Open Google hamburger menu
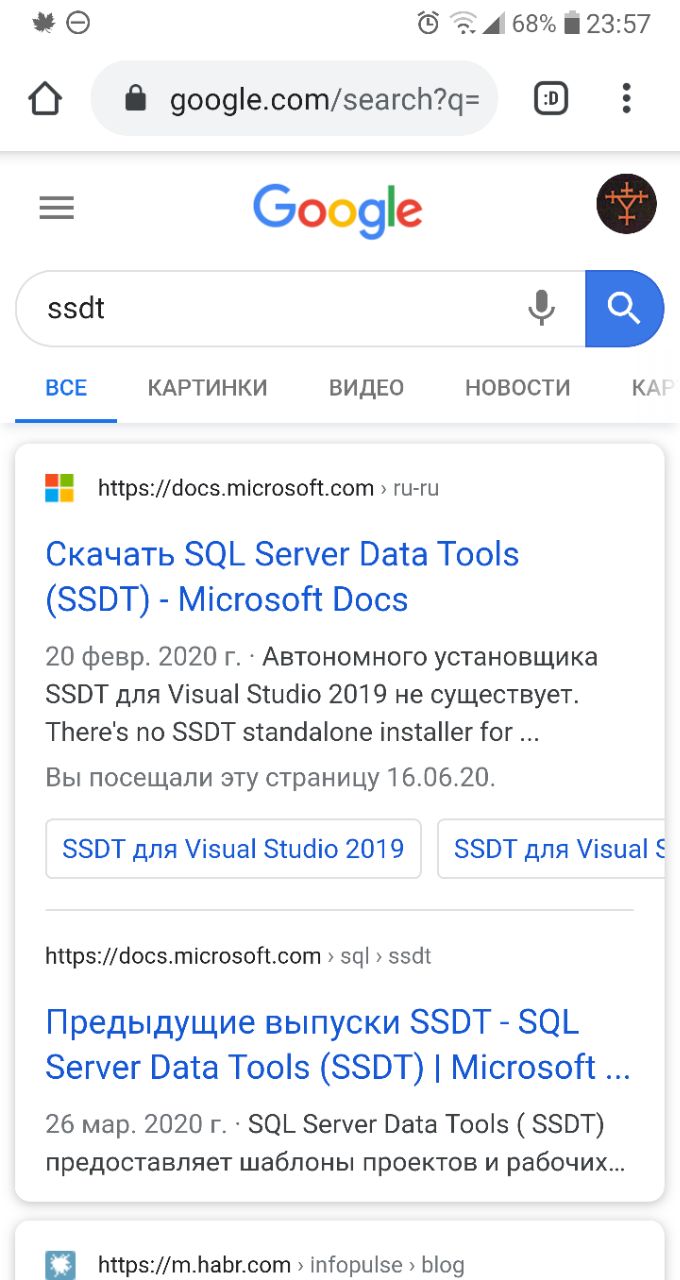The image size is (680, 1280). tap(57, 208)
